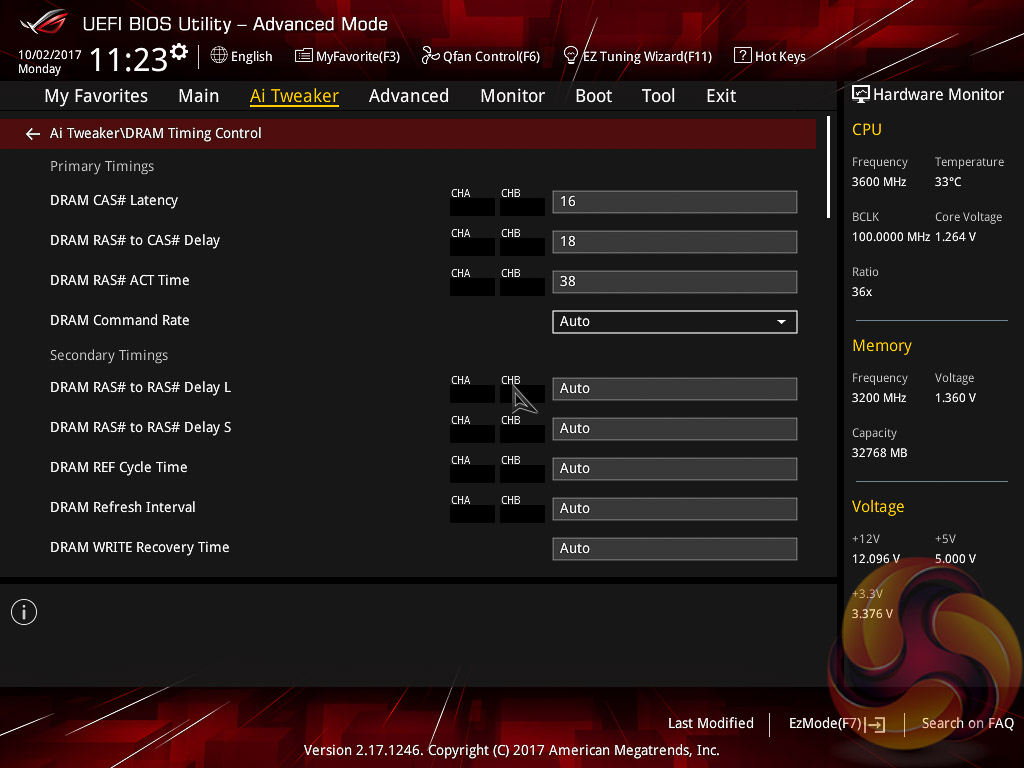
Task: Open the clock settings gear icon
Action: tap(179, 51)
